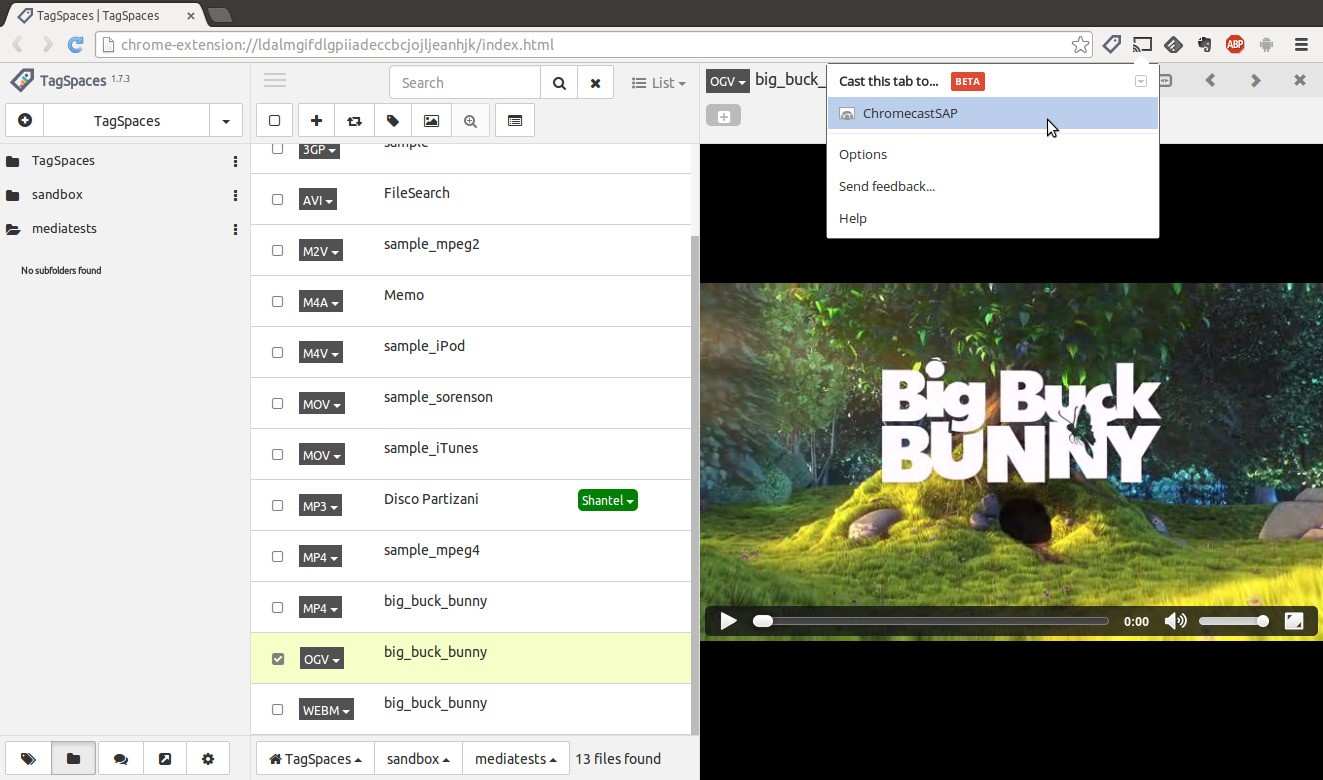Open the WEBM extension dropdown
The height and width of the screenshot is (780, 1323).
pyautogui.click(x=326, y=710)
